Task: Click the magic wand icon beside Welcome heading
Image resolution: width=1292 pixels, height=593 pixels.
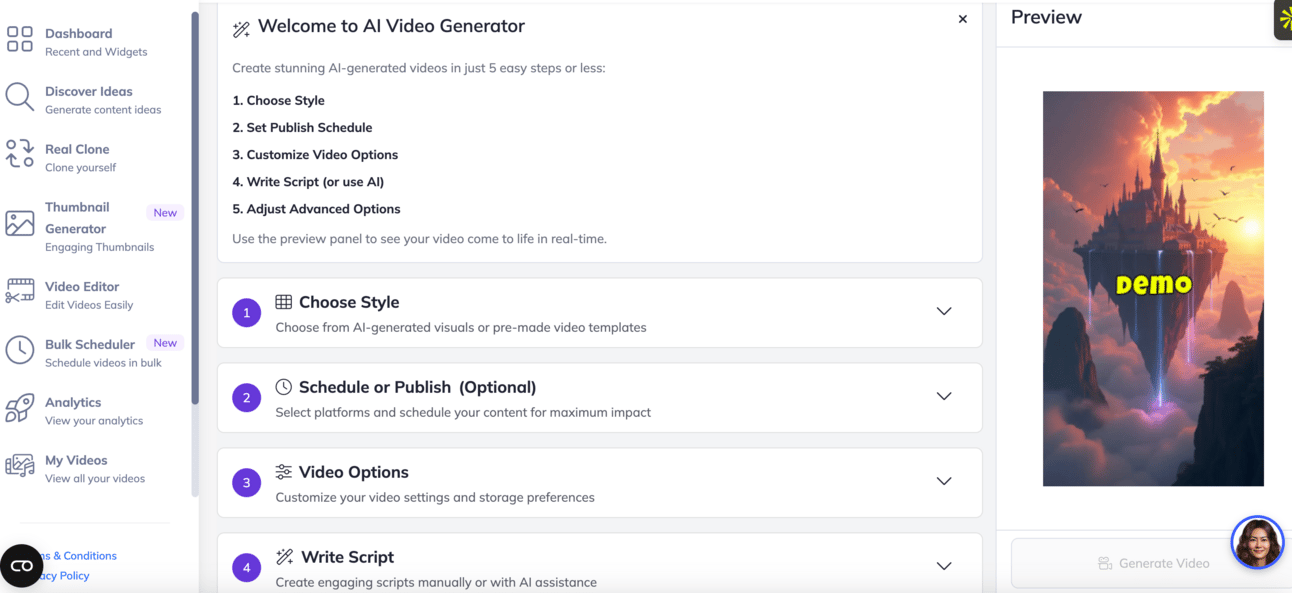Action: click(x=241, y=29)
